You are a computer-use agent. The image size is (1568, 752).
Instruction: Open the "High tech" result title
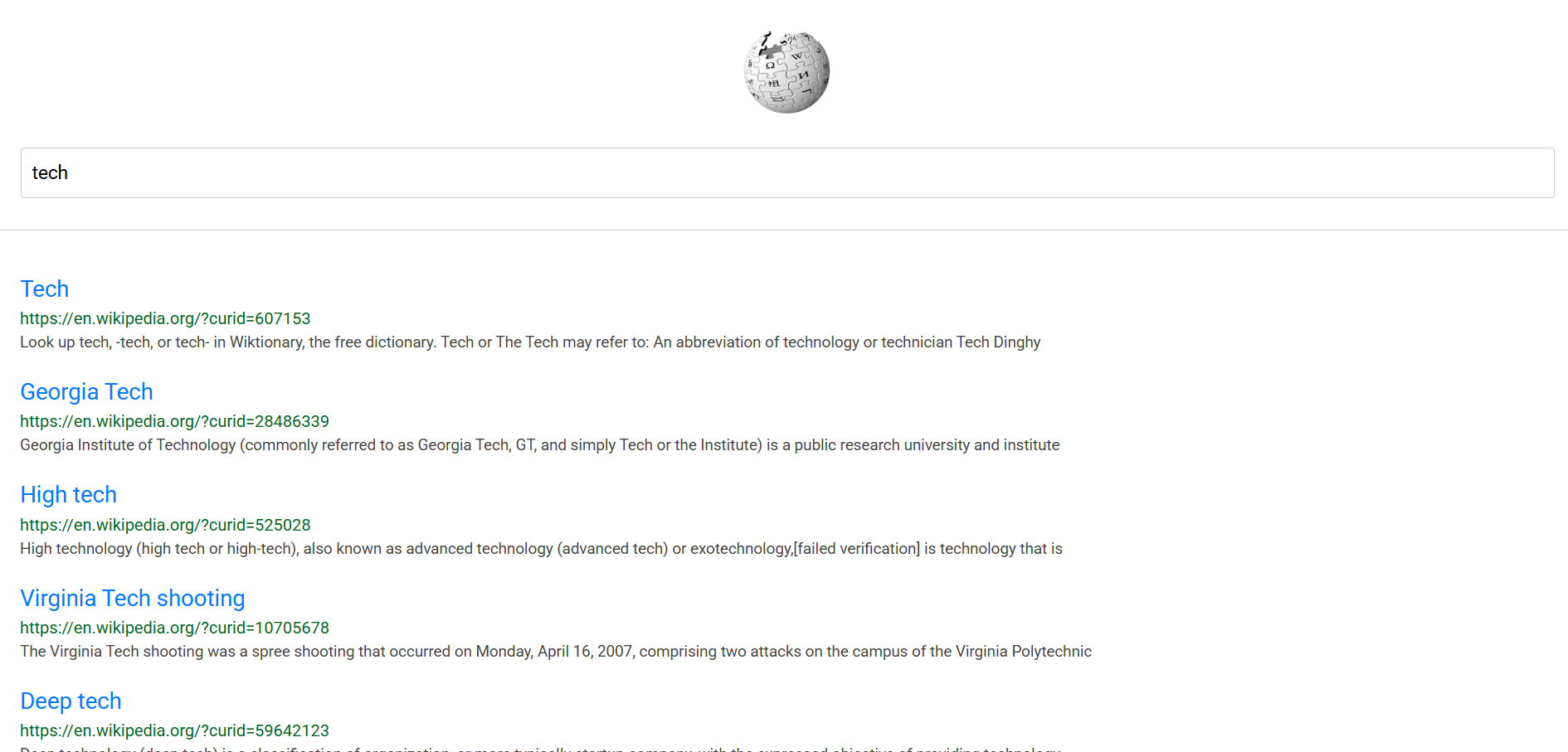[68, 494]
